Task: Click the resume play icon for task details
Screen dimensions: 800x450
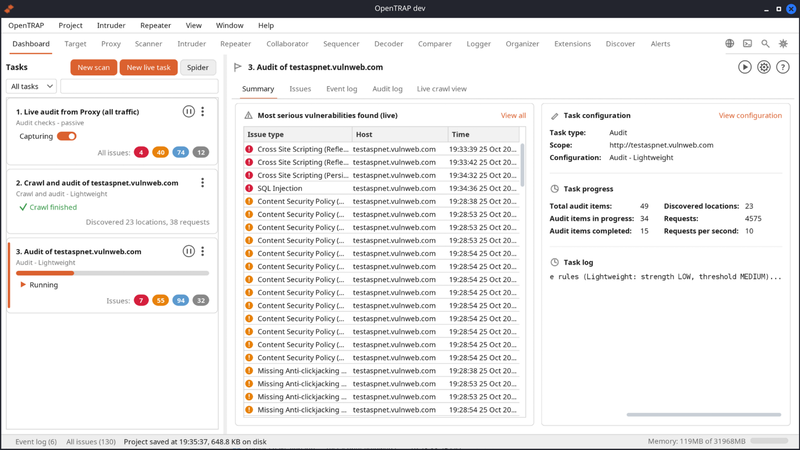Action: tap(745, 67)
